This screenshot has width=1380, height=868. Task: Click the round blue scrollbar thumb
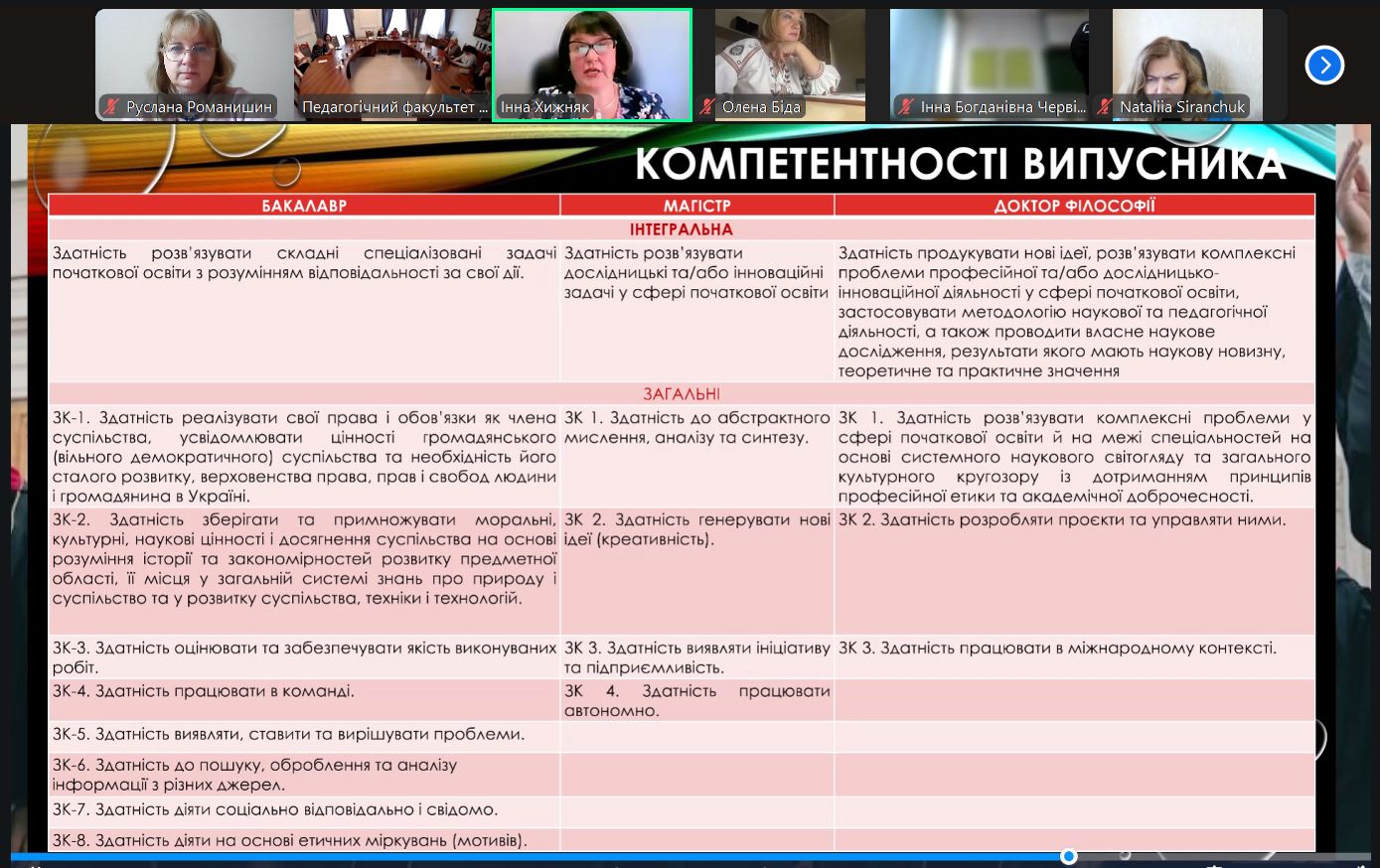(1068, 855)
